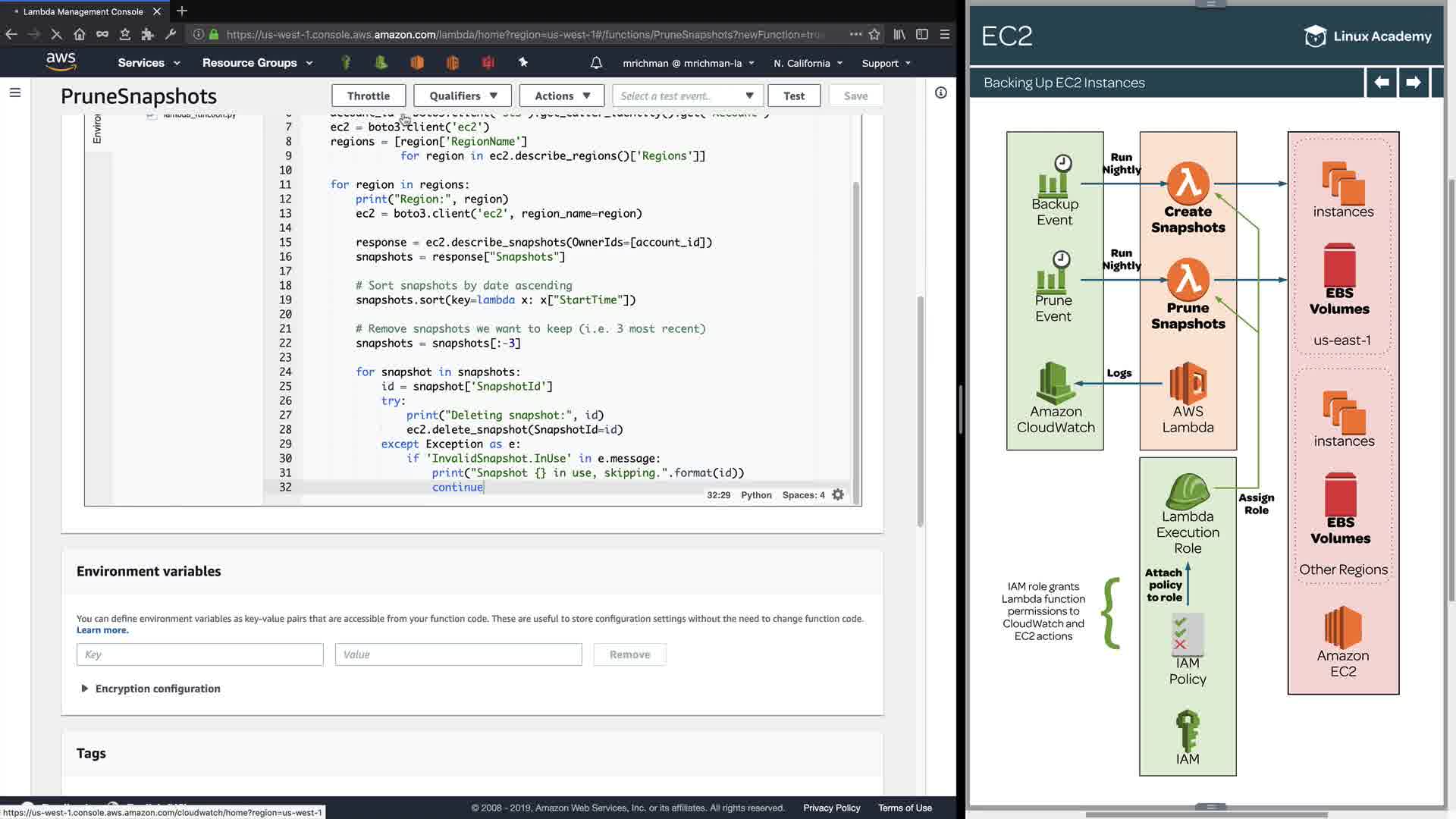Go to next slide with right arrow
1456x819 pixels.
tap(1413, 82)
